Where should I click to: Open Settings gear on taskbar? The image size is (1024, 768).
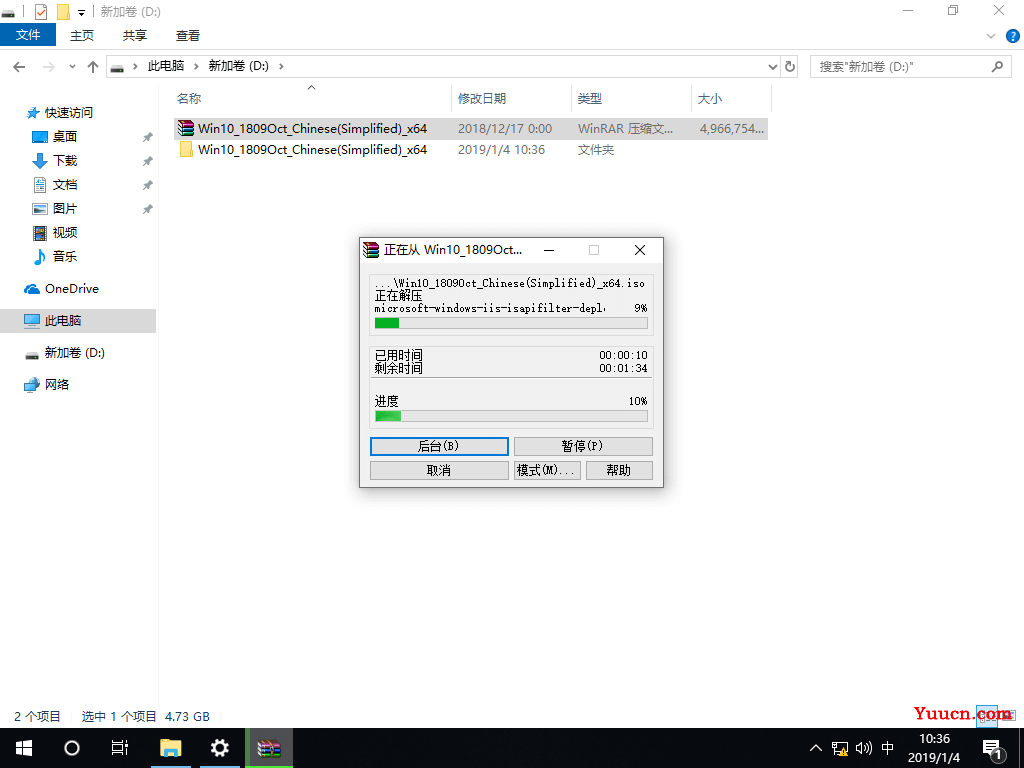219,748
